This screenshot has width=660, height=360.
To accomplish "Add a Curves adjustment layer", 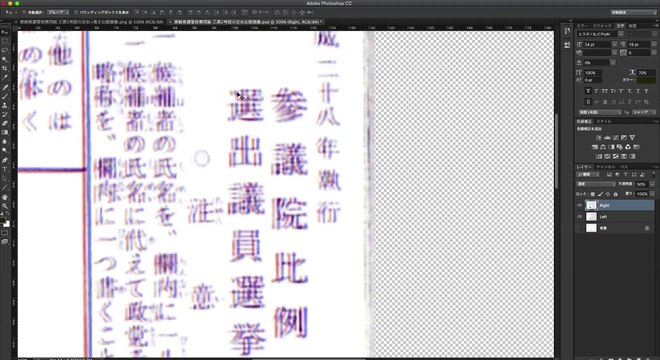I will click(x=615, y=138).
